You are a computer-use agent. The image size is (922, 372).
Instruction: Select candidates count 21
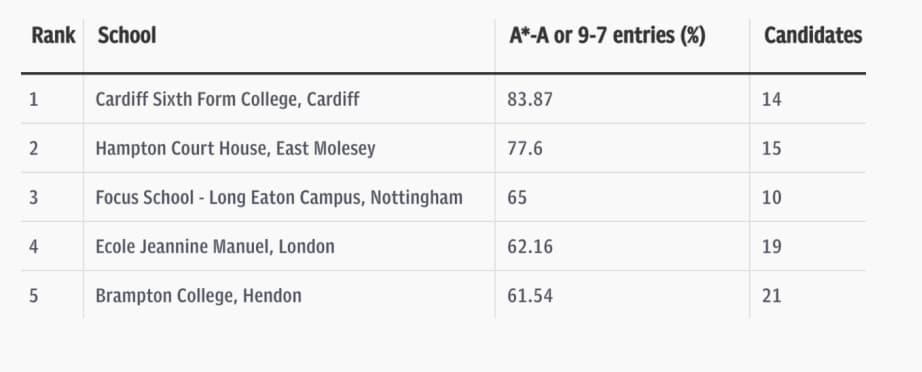pyautogui.click(x=771, y=296)
